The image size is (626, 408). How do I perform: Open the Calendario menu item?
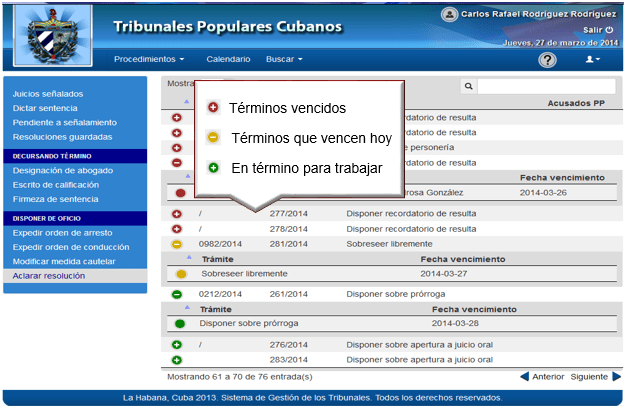pyautogui.click(x=228, y=60)
